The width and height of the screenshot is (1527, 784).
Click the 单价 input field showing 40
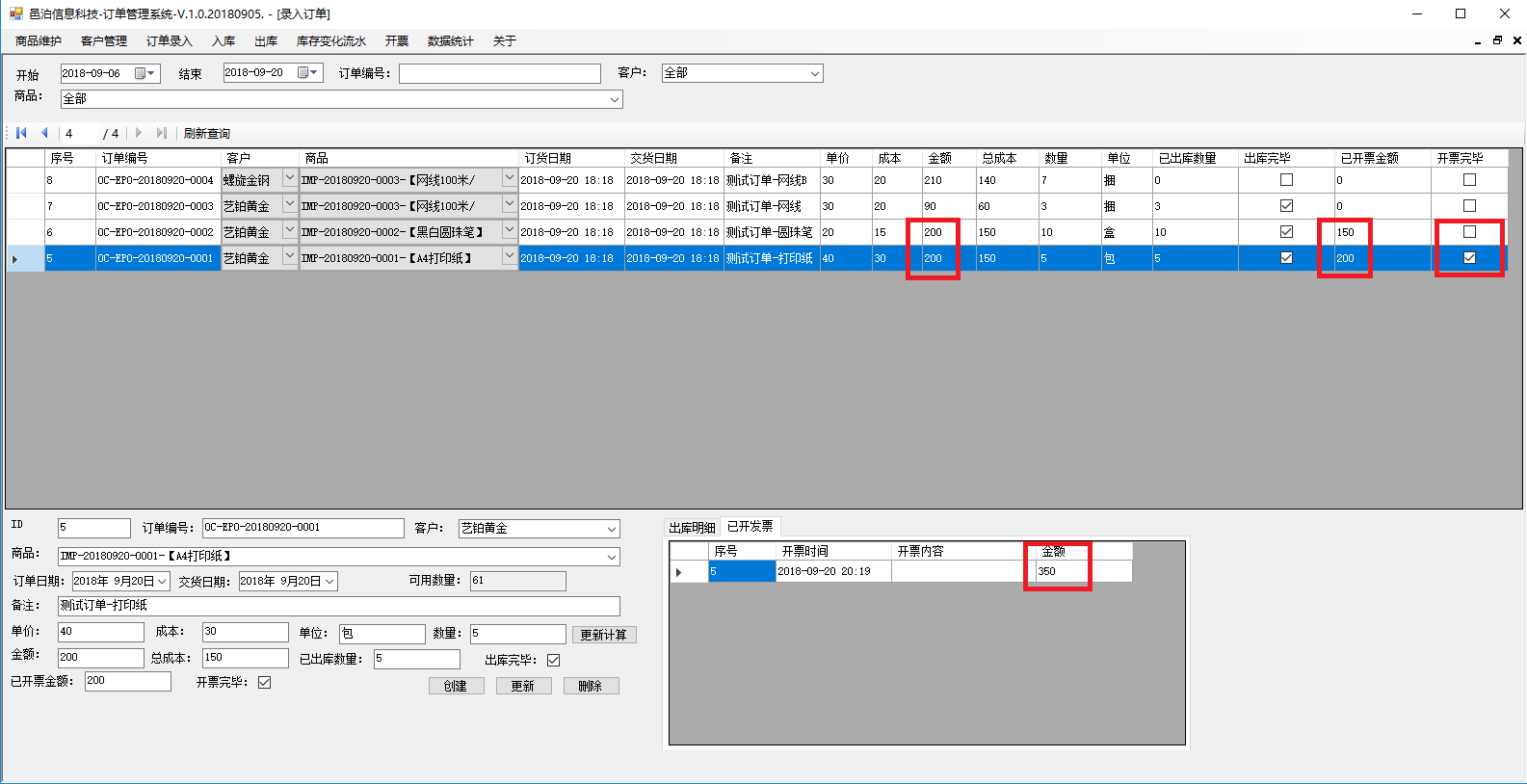[101, 632]
